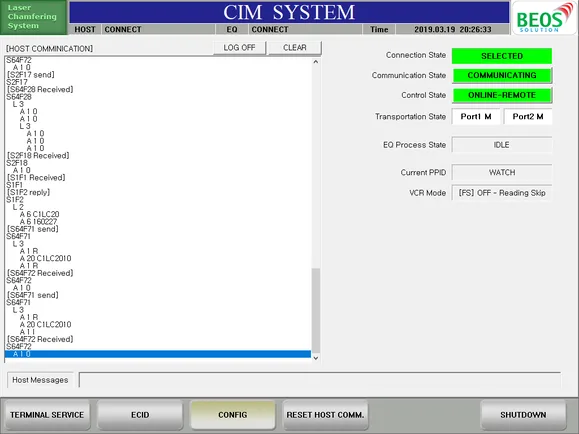Click scrollbar down arrow in log
Screen dimensions: 579x434
tap(315, 358)
